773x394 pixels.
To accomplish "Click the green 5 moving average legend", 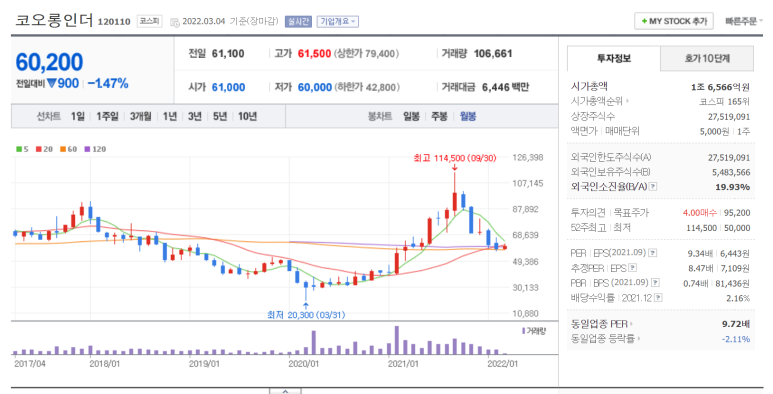I will (22, 149).
